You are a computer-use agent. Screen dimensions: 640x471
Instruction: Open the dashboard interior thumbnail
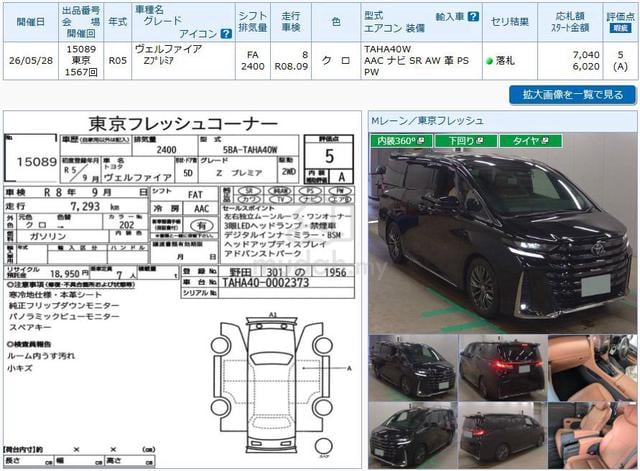point(592,368)
